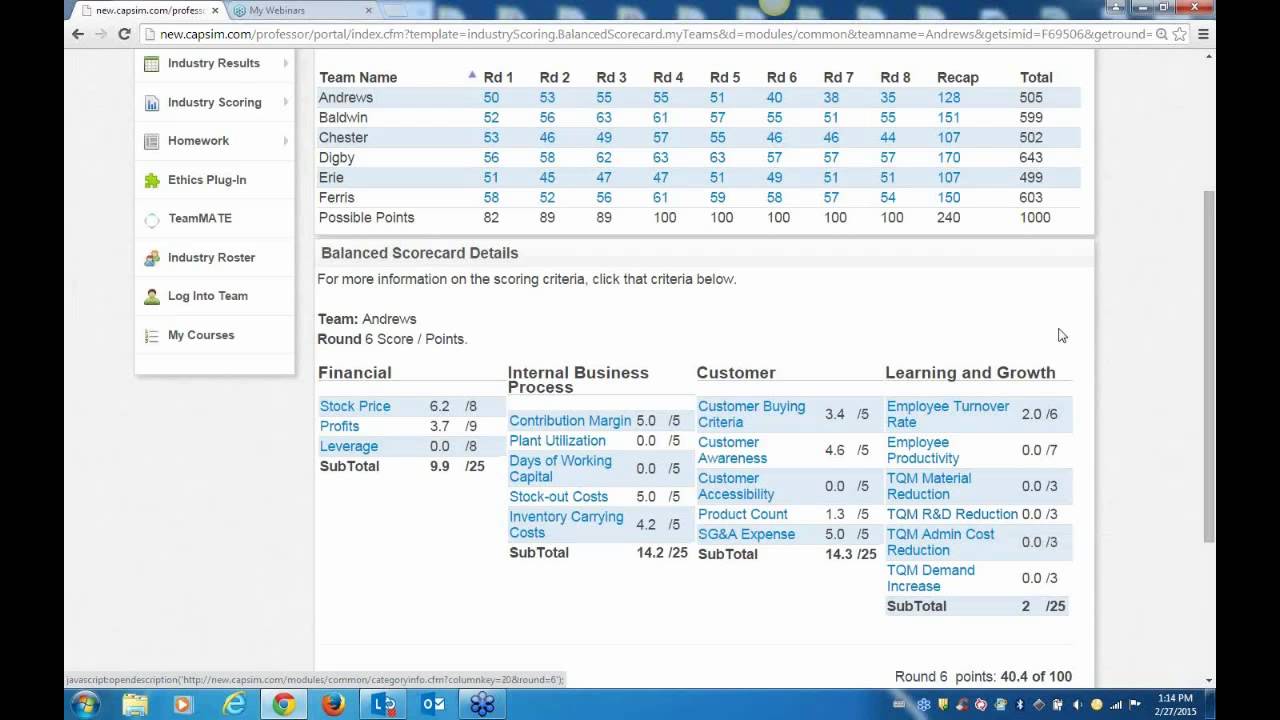Click the taskbar clock showing 1:14 PM
Screen dimensions: 1280x720
(x=1174, y=704)
